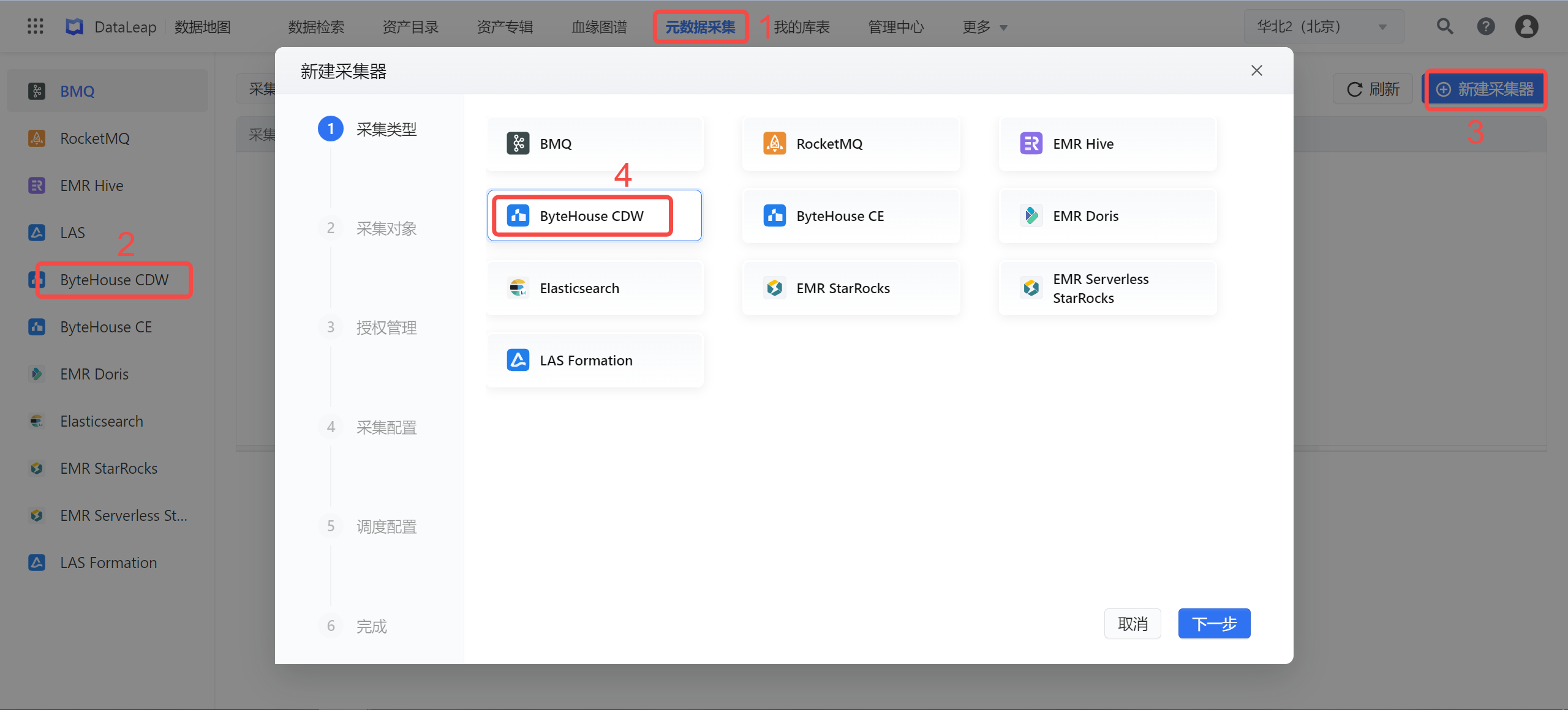This screenshot has width=1568, height=710.
Task: Select RocketMQ collector type card
Action: coord(851,144)
